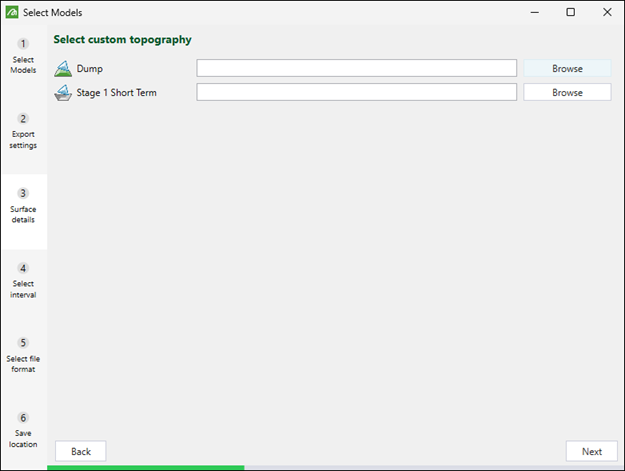Select step 4 number circle
Image resolution: width=625 pixels, height=471 pixels.
point(23,268)
